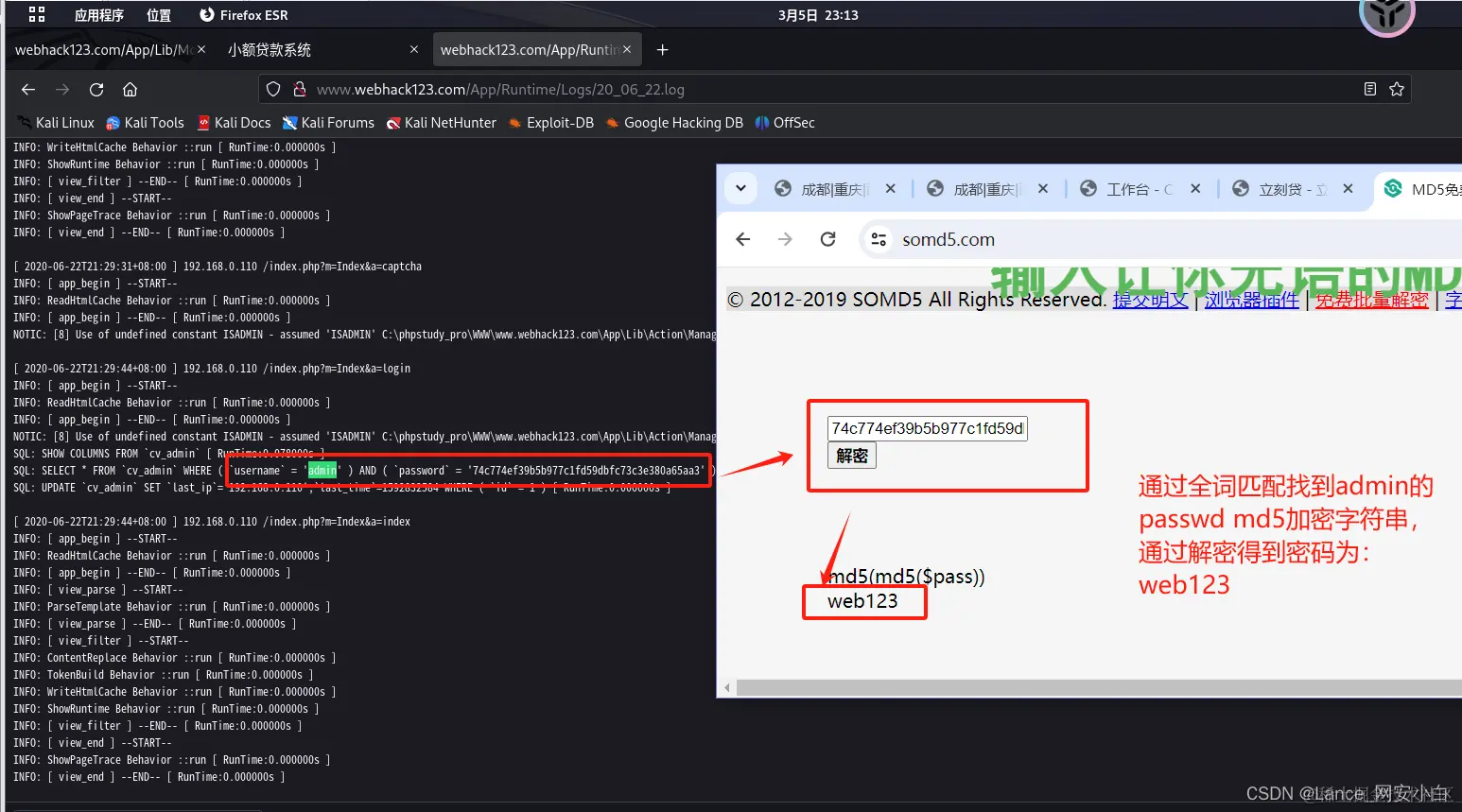Open a new Firefox tab
Screen dimensions: 1462x812
tap(663, 50)
